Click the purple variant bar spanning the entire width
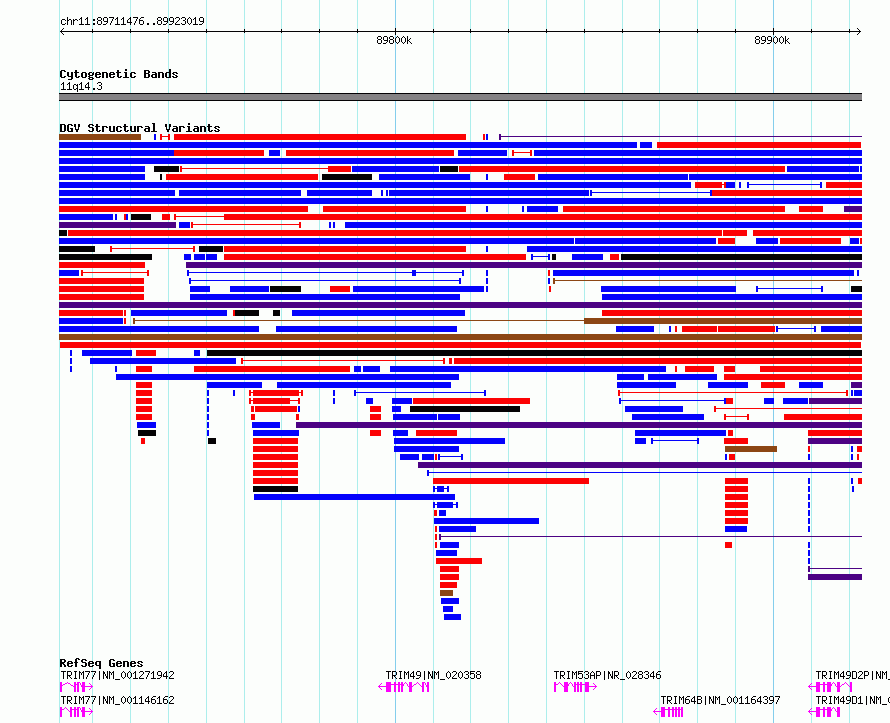The height and width of the screenshot is (723, 890). tap(460, 305)
